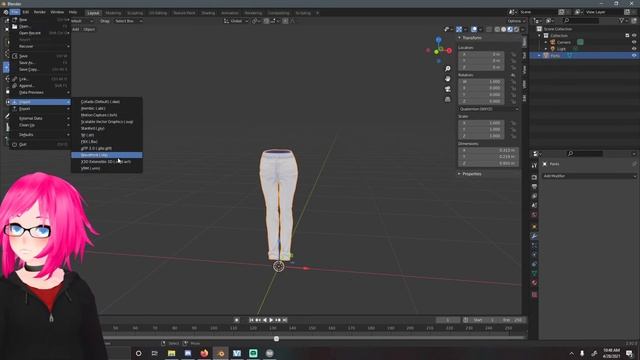Screen dimensions: 640x360
Task: Select rendered viewport shading
Action: [516, 29]
